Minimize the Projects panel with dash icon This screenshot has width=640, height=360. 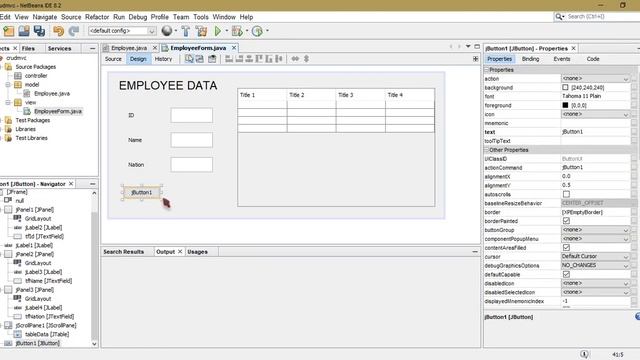[x=92, y=48]
